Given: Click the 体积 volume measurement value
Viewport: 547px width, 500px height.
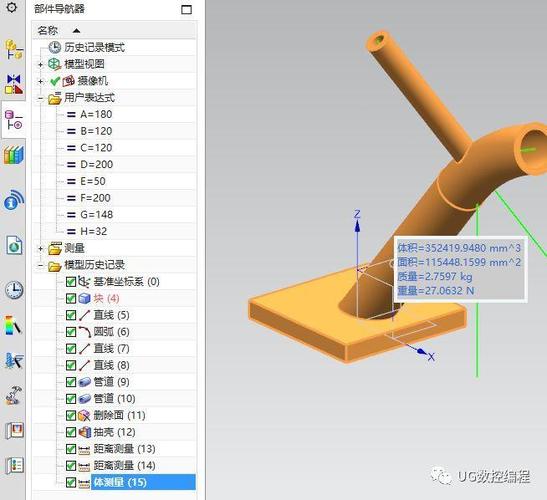Looking at the screenshot, I should pos(459,248).
